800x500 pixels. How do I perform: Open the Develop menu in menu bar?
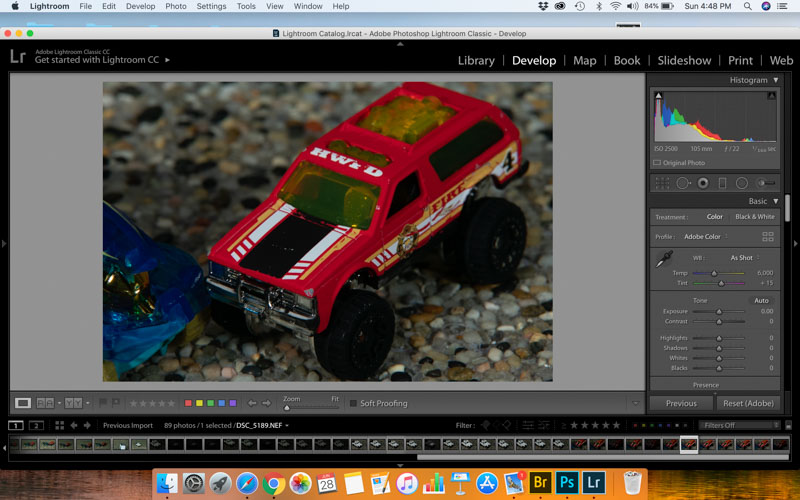(x=140, y=6)
